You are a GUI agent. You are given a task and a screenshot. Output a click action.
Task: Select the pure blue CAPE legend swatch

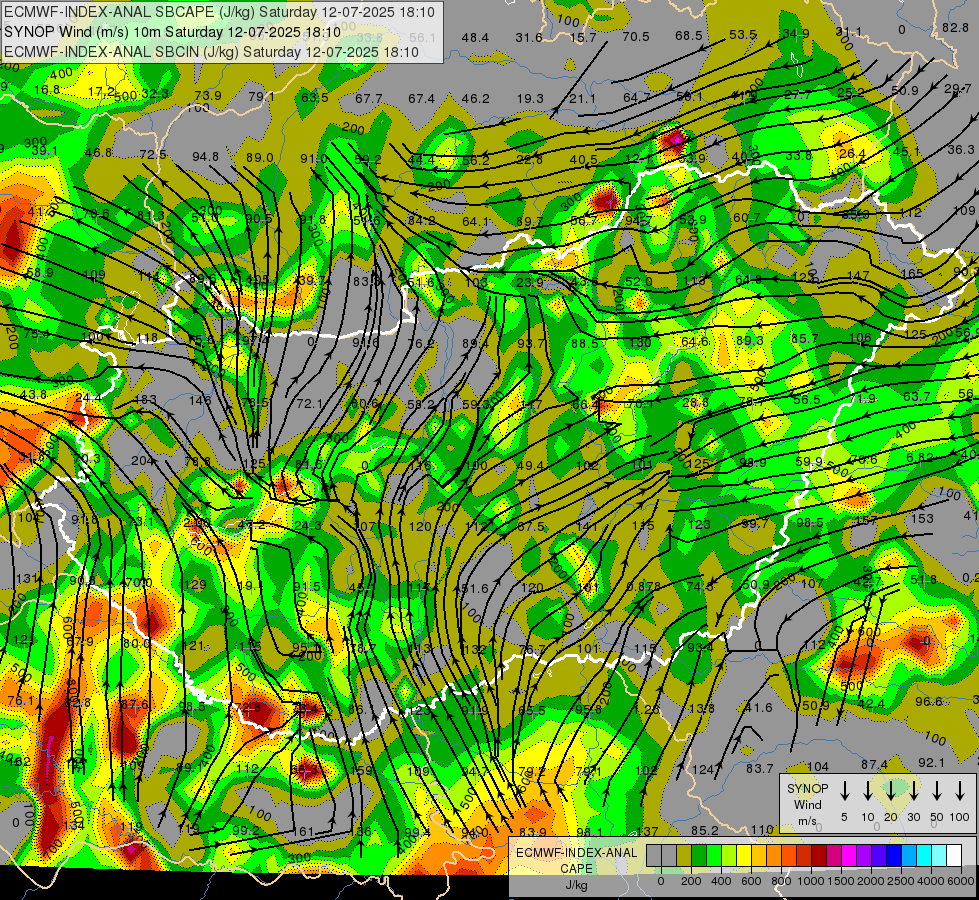tap(893, 855)
